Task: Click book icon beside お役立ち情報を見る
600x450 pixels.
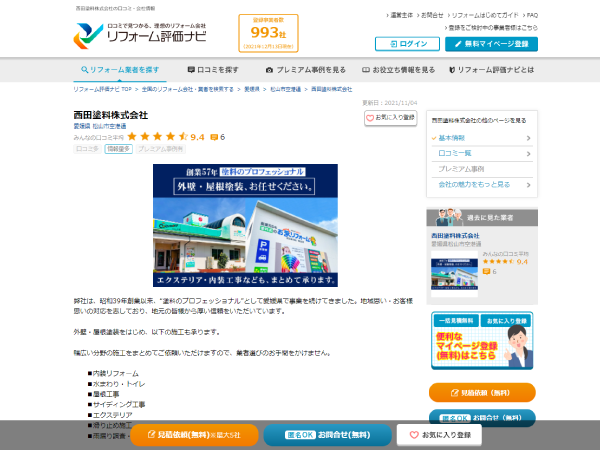Action: coord(366,70)
